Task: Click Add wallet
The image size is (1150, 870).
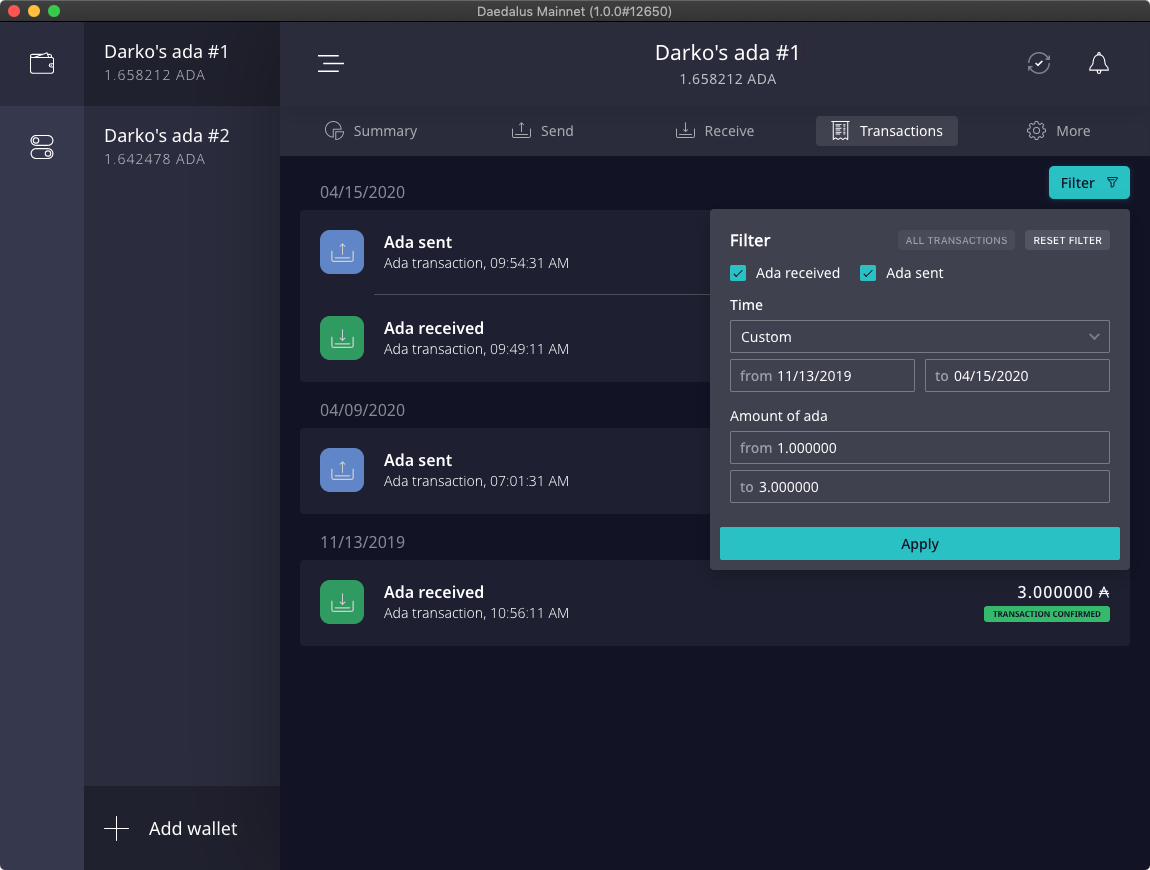Action: 182,829
